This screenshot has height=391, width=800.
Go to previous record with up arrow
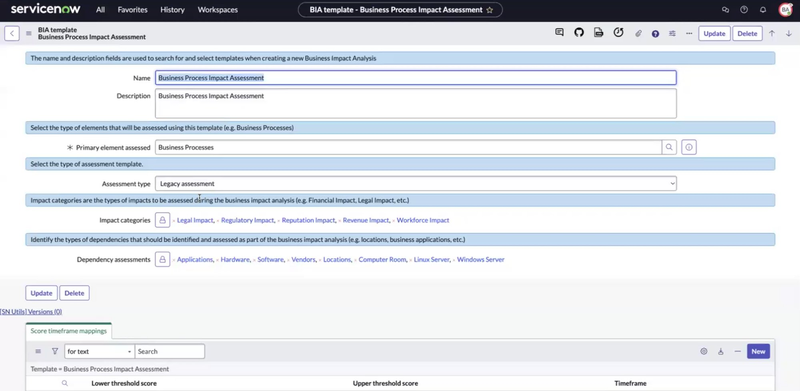[x=772, y=34]
